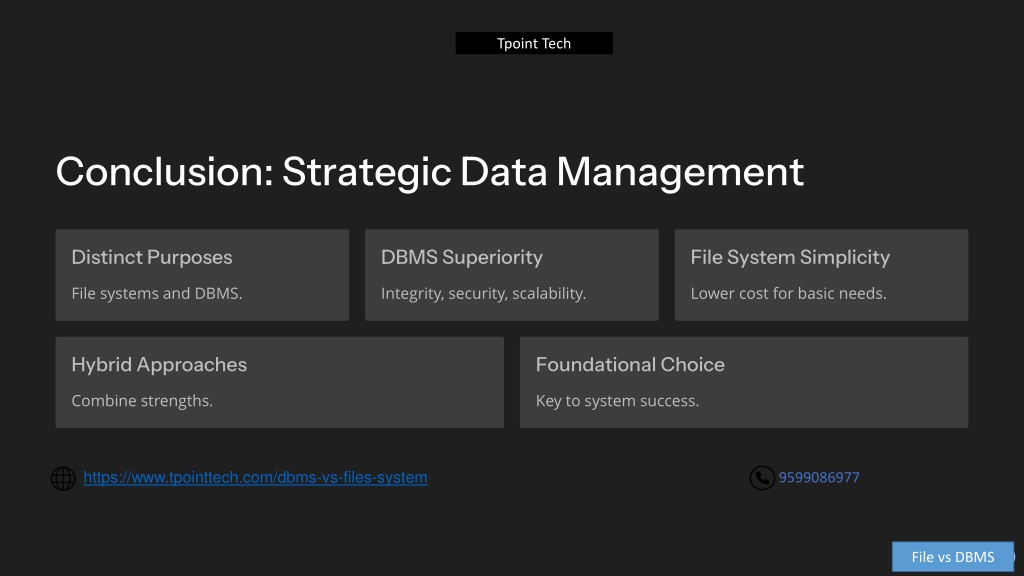Select the Foundational Choice card heading

tap(630, 364)
